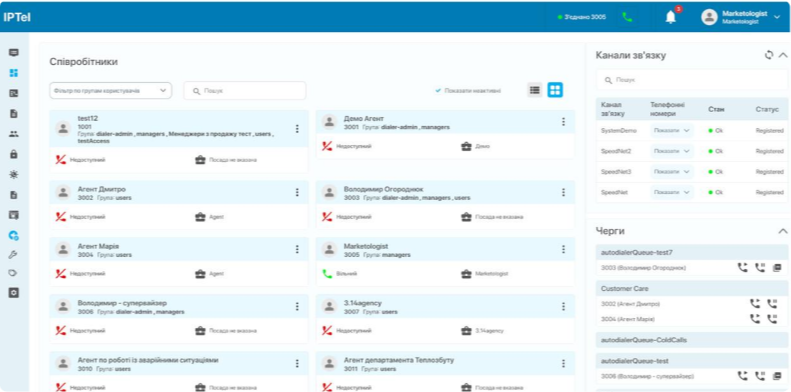
Task: Click the green phone icon in header
Action: coord(627,17)
